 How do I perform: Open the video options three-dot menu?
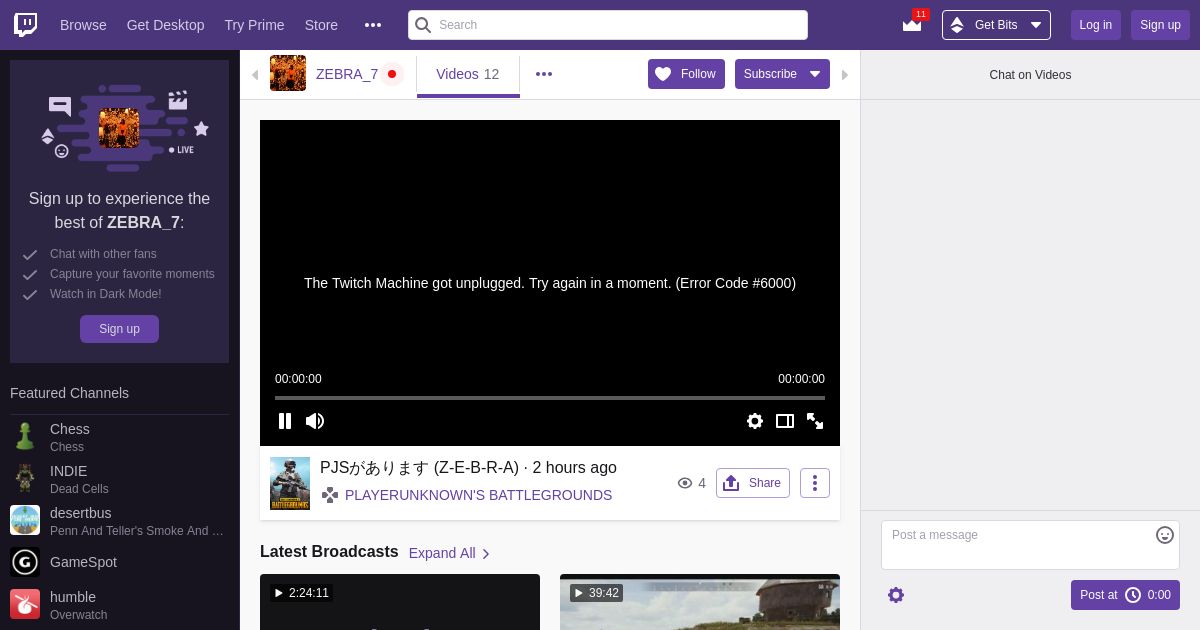click(x=815, y=483)
